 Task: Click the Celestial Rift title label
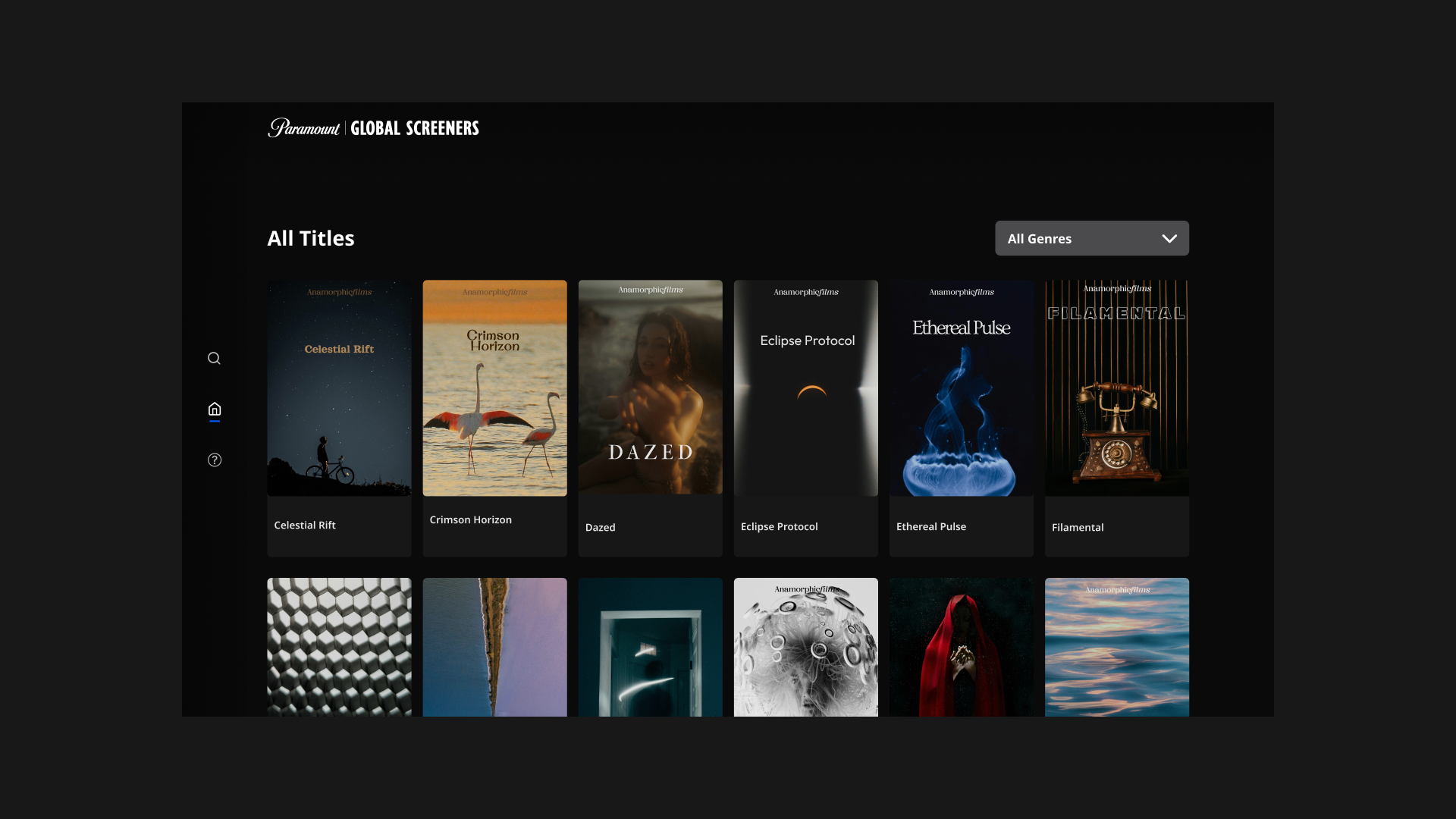[305, 525]
